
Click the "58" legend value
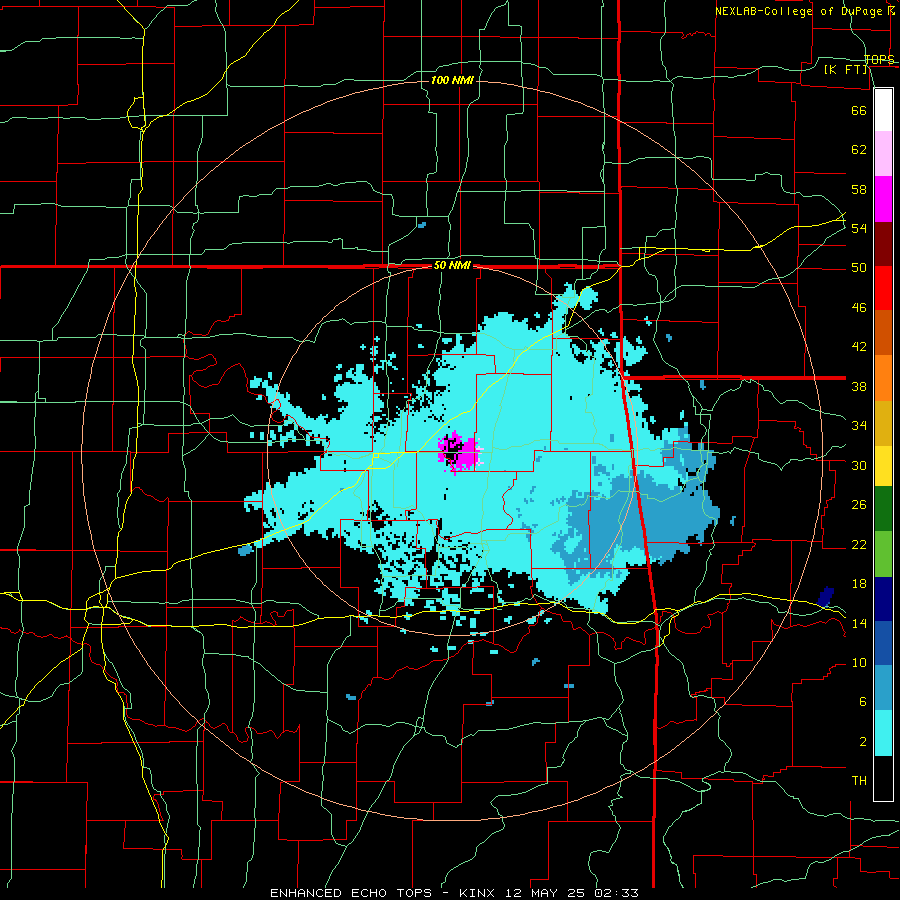coord(859,189)
